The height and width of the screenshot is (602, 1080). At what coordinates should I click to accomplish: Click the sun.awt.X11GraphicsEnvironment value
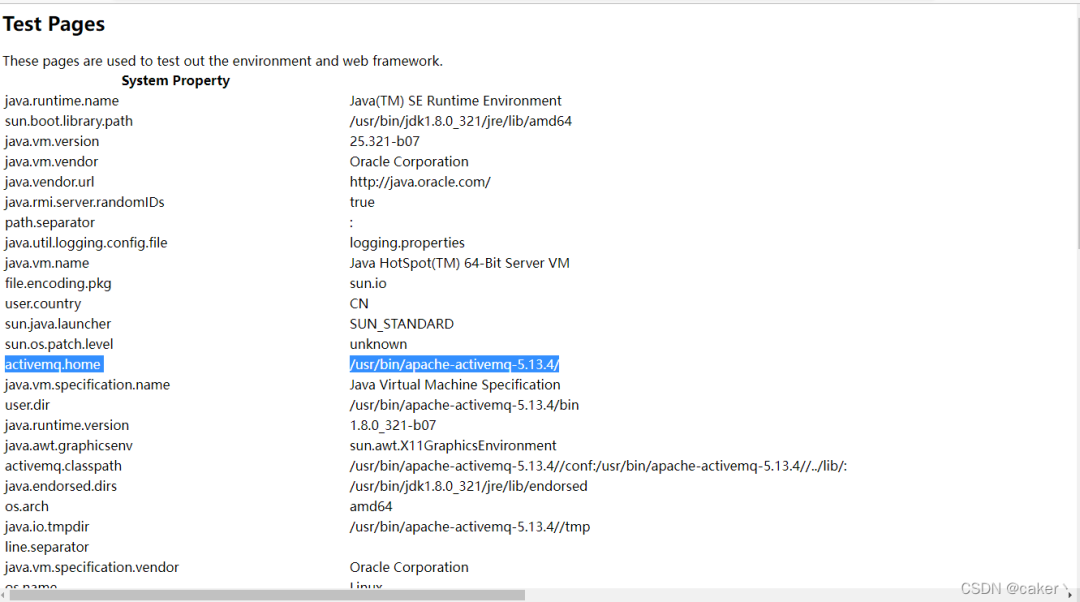(453, 446)
